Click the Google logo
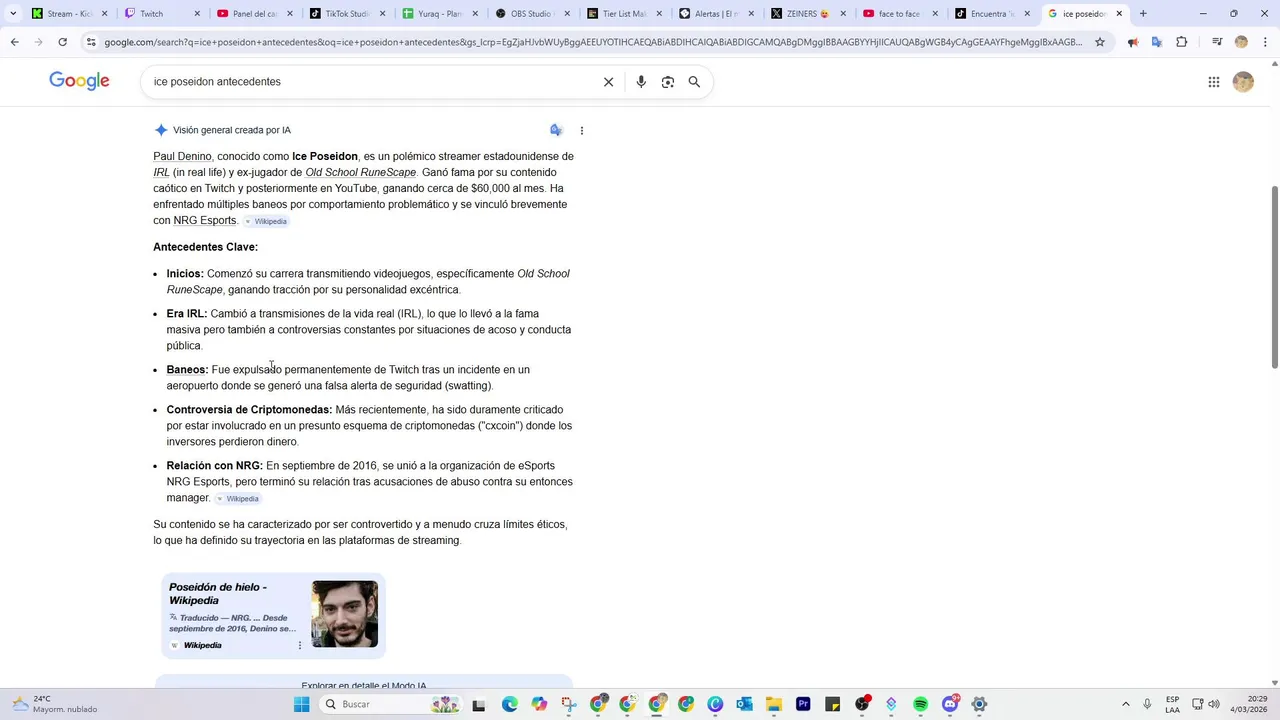Image resolution: width=1280 pixels, height=720 pixels. (x=79, y=82)
